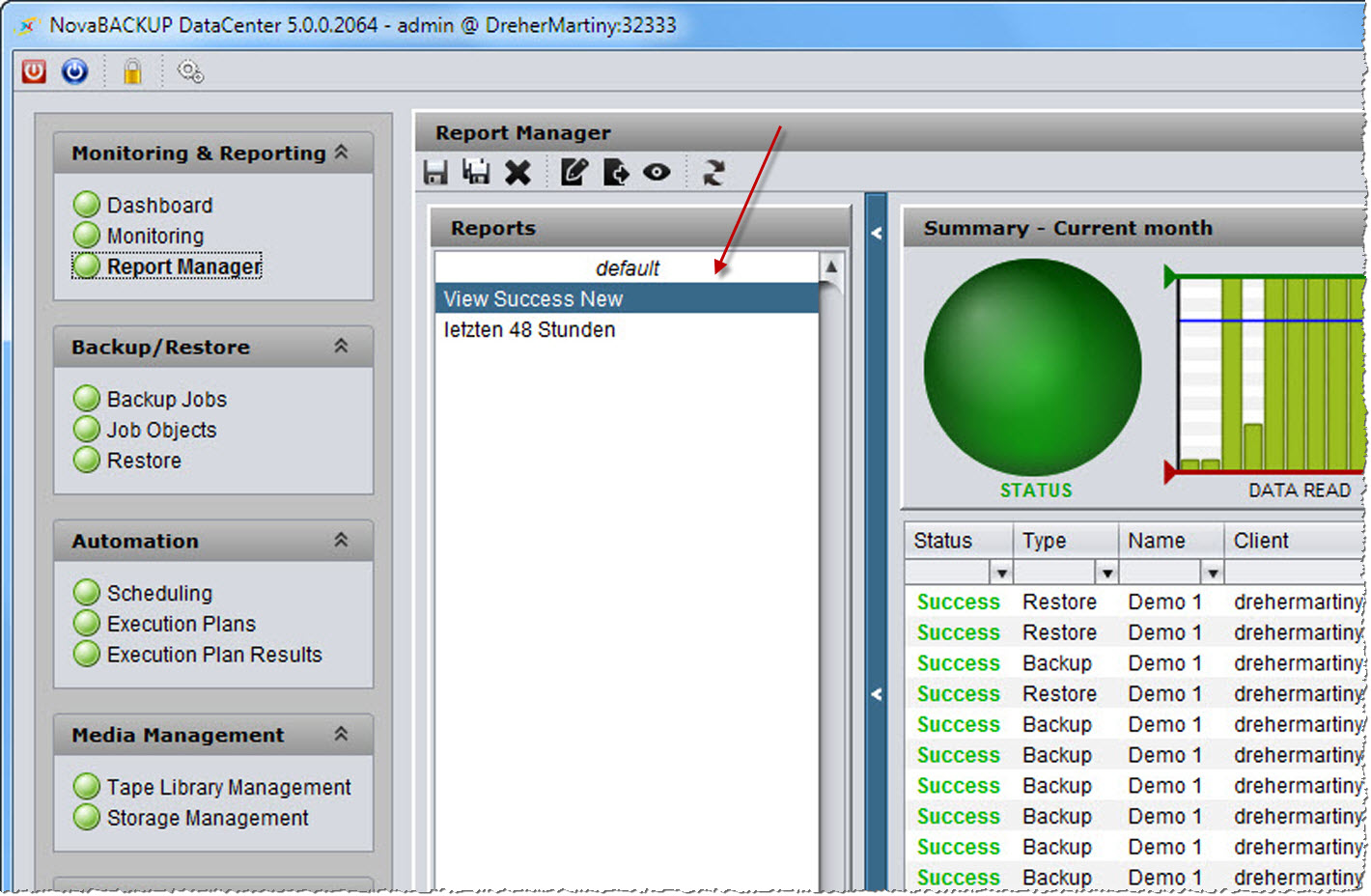Click 'Restore' in the first table row
1371x896 pixels.
tap(1059, 602)
